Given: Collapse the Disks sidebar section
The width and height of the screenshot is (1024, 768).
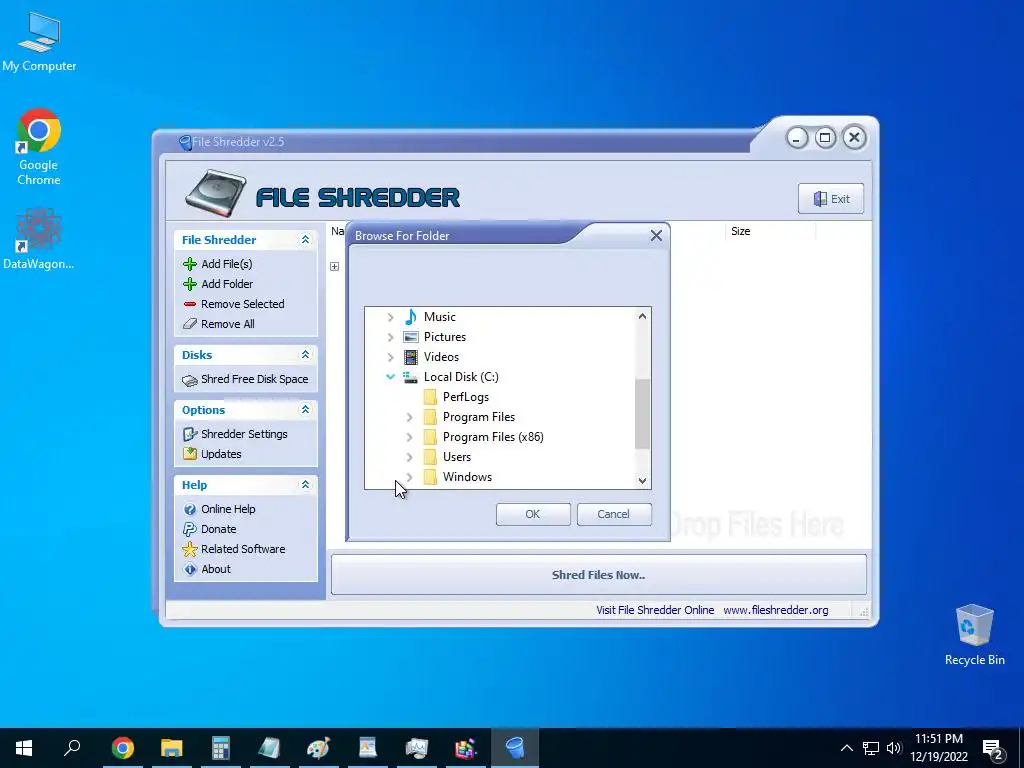Looking at the screenshot, I should (x=305, y=355).
